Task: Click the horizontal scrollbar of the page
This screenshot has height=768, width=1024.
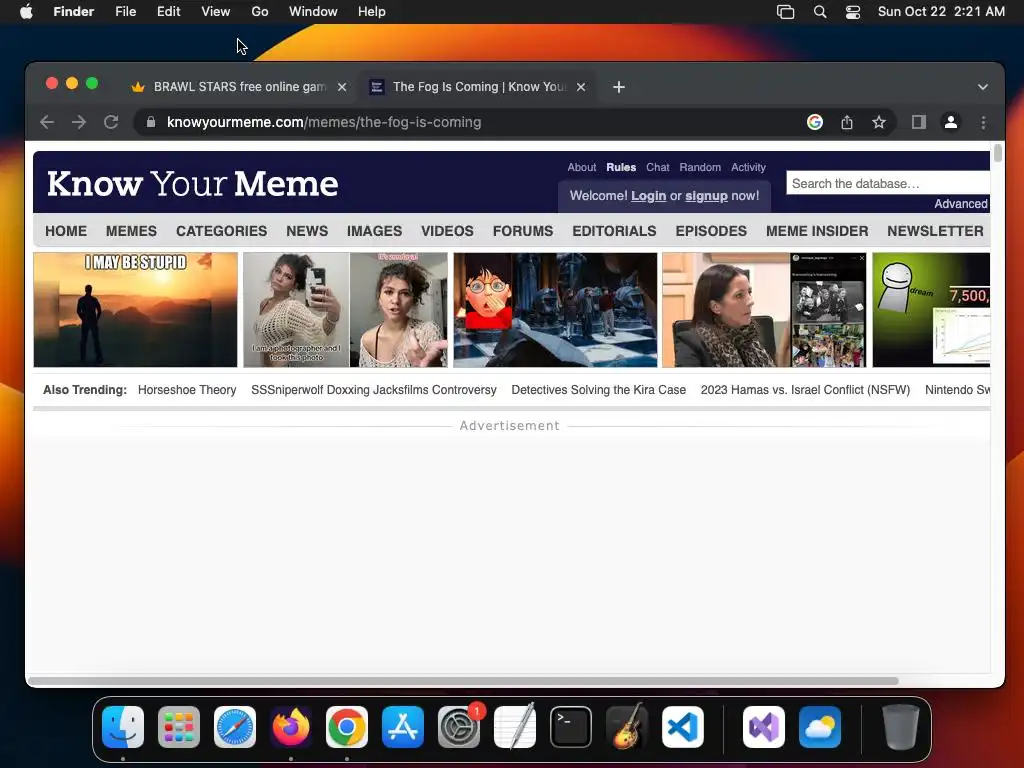Action: coord(464,681)
